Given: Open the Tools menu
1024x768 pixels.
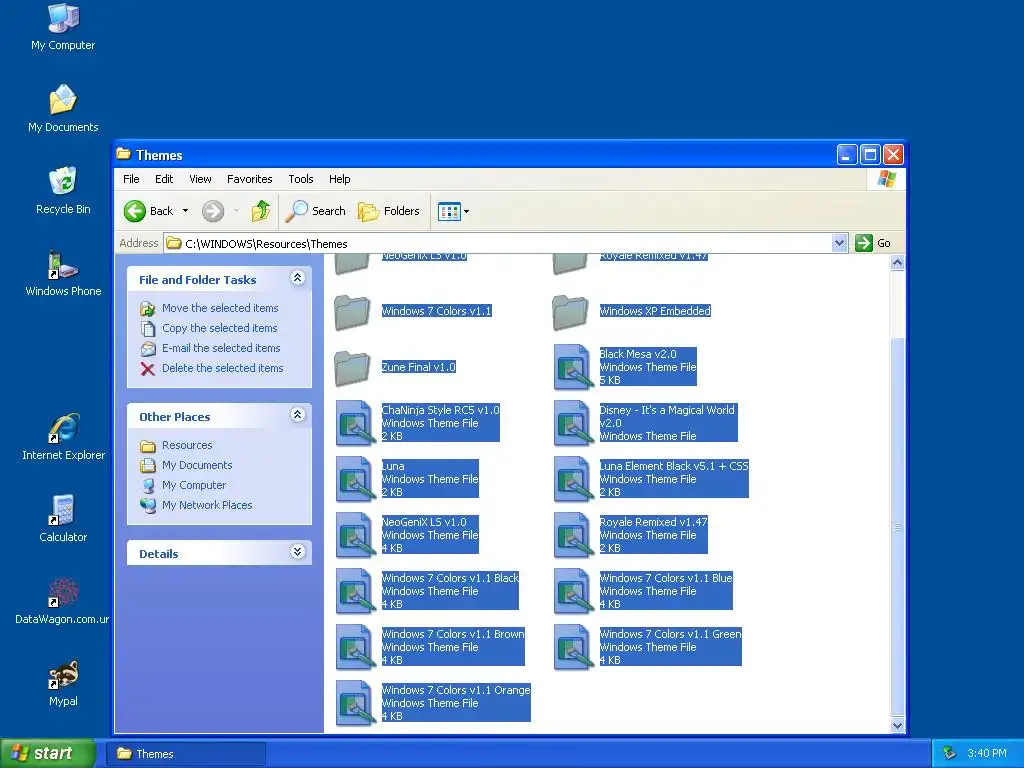Looking at the screenshot, I should pos(300,179).
